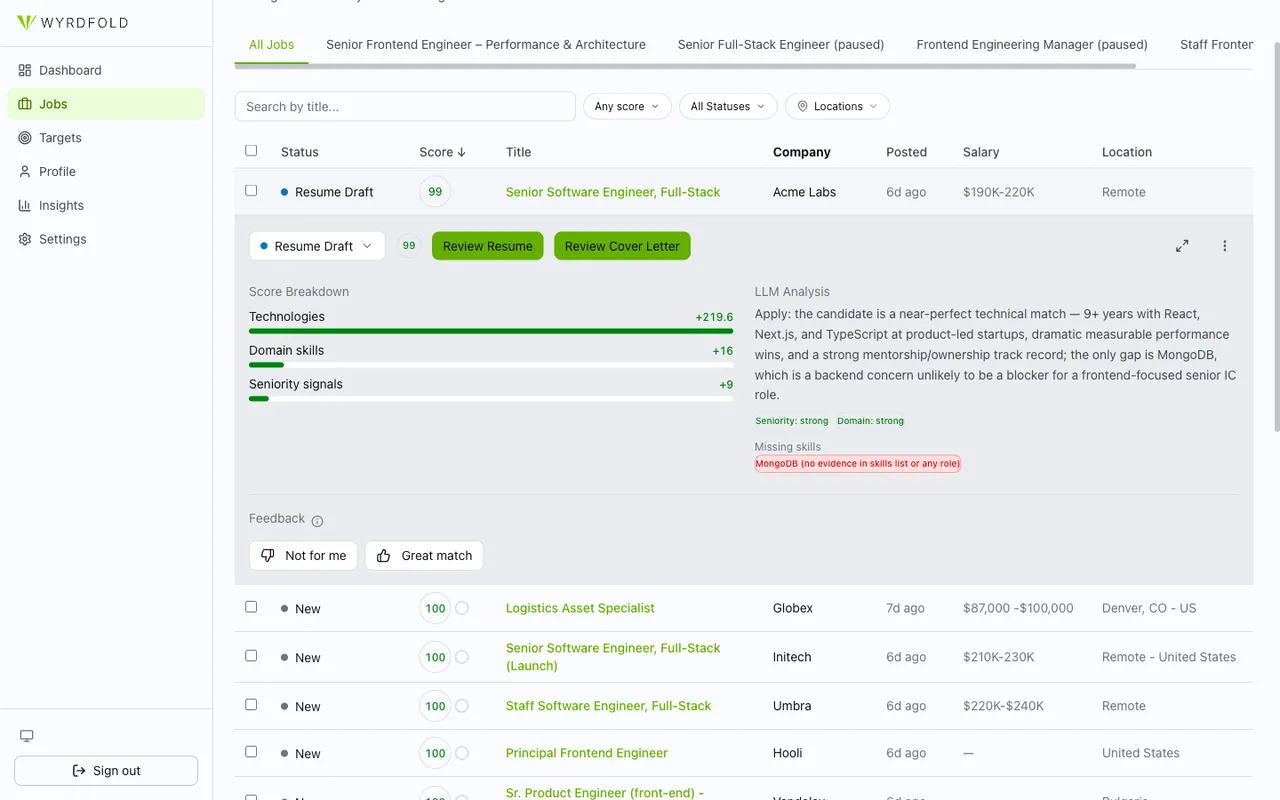Click the Location column header
This screenshot has width=1280, height=800.
(1127, 152)
